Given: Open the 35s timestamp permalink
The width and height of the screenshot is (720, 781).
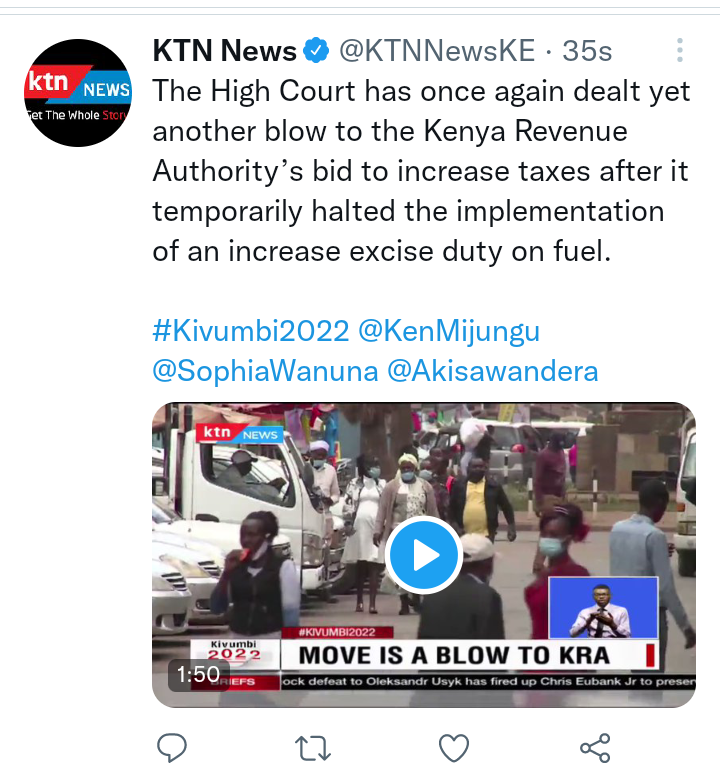Looking at the screenshot, I should click(587, 51).
